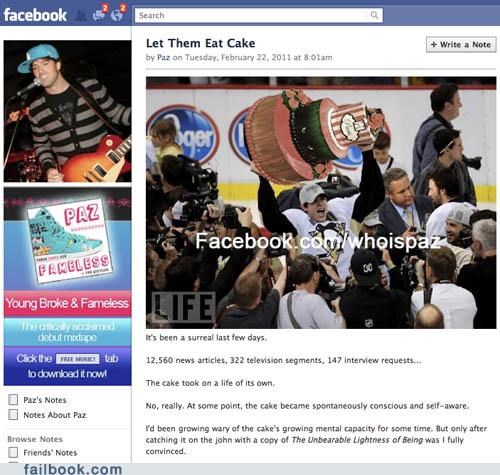The height and width of the screenshot is (475, 500).
Task: Select the Friends' Notes checkbox icon
Action: tap(13, 452)
